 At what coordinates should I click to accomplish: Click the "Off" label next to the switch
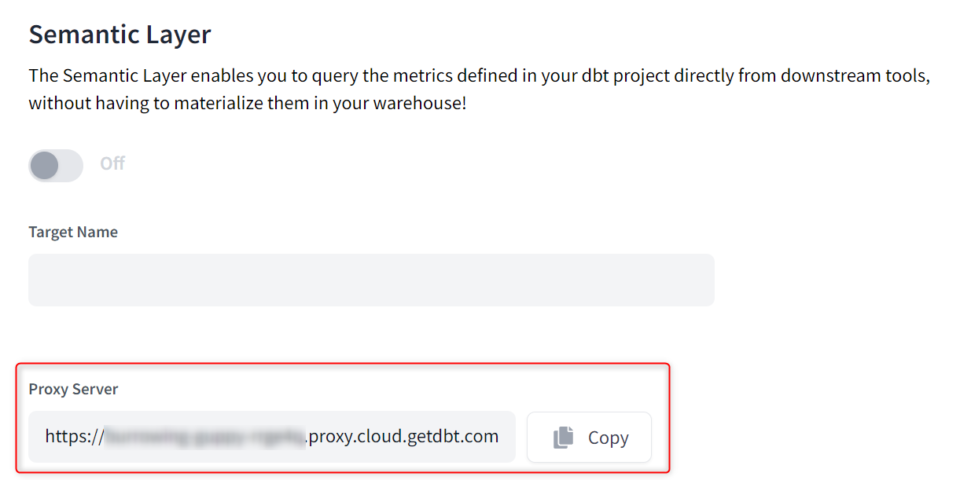[112, 164]
